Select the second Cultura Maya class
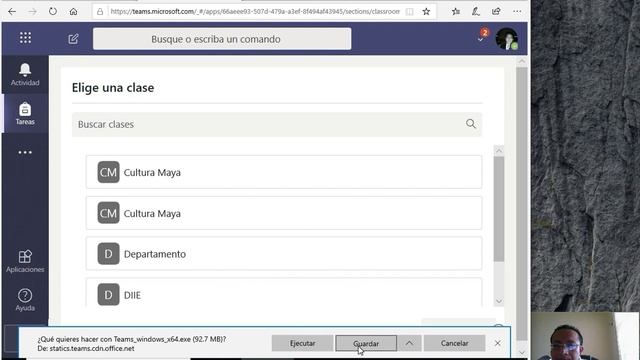640x360 pixels. tap(284, 213)
